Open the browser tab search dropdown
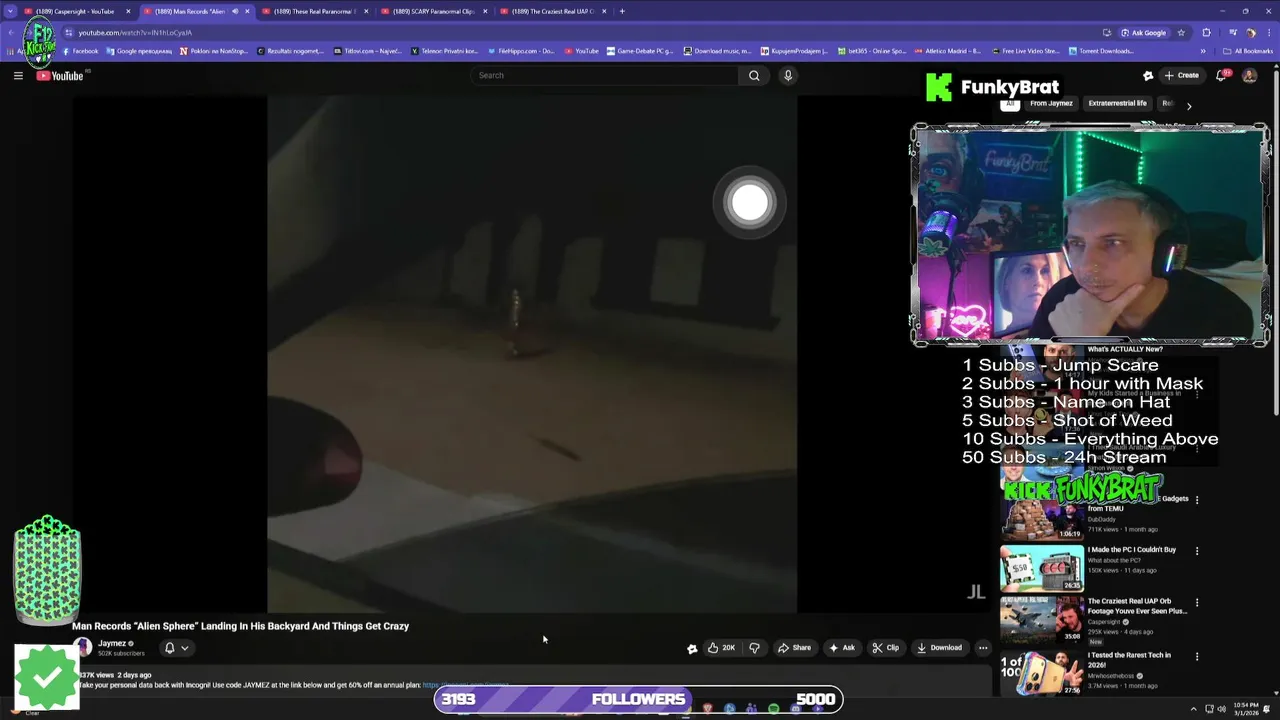The height and width of the screenshot is (720, 1280). (10, 11)
